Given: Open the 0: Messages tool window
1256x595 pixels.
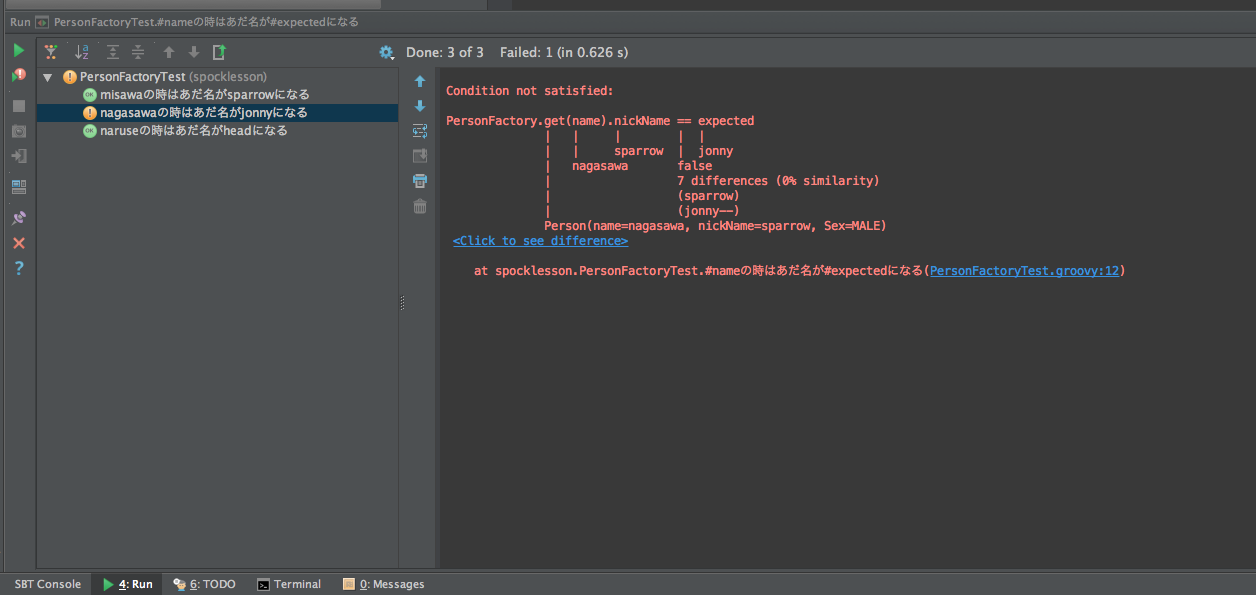Looking at the screenshot, I should 383,584.
